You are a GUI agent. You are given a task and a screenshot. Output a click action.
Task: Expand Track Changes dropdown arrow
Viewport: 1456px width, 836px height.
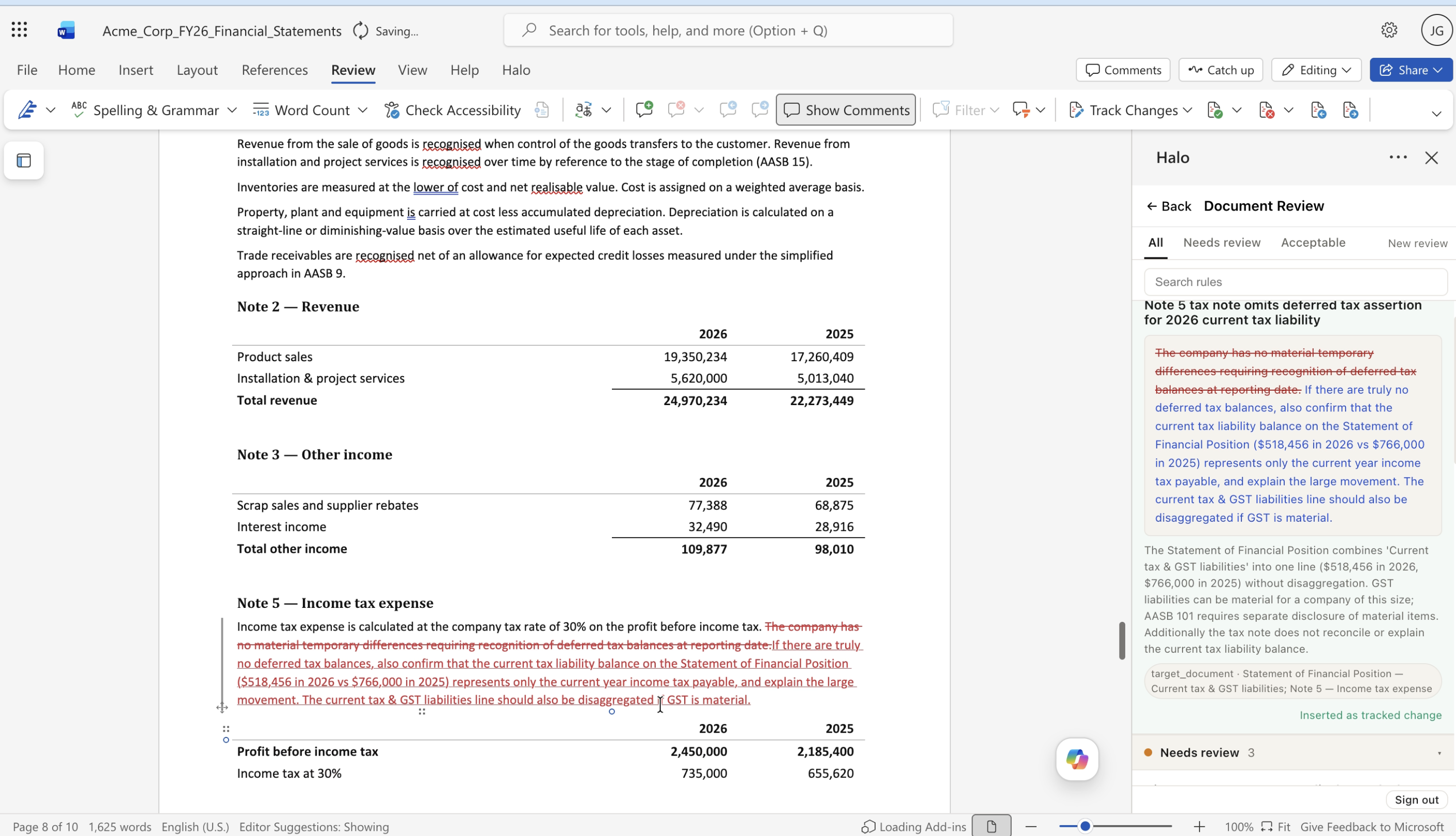[1187, 110]
